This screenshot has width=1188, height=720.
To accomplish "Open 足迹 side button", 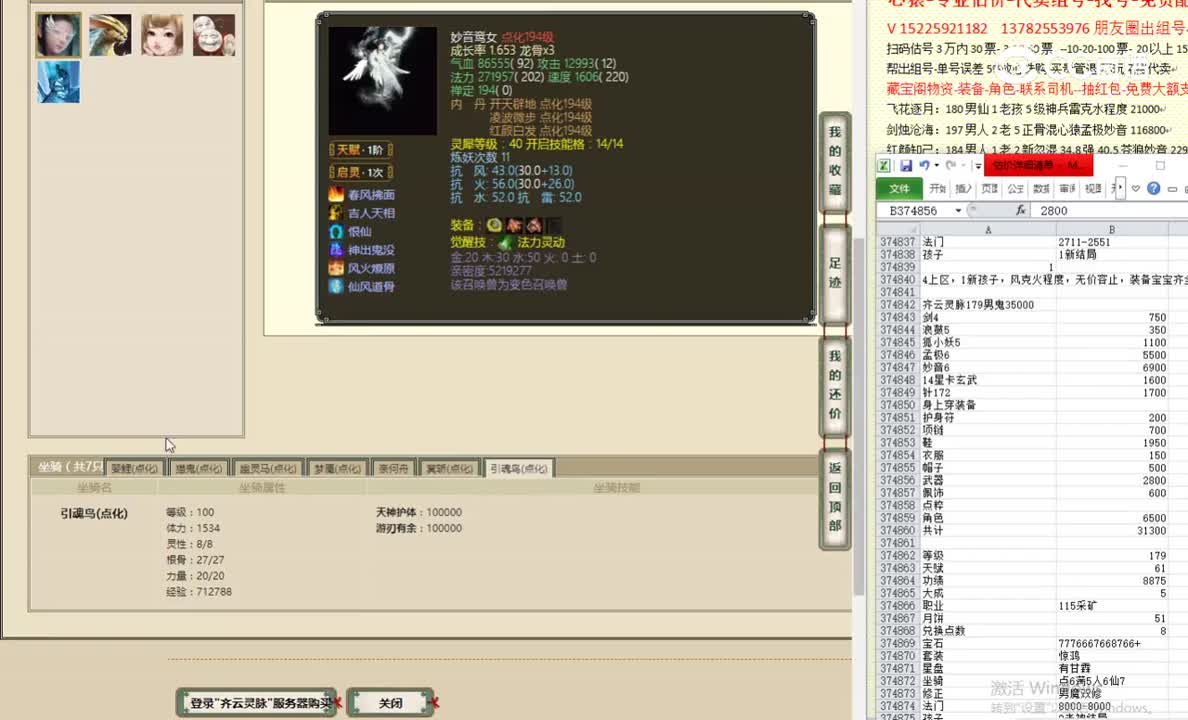I will pyautogui.click(x=835, y=273).
